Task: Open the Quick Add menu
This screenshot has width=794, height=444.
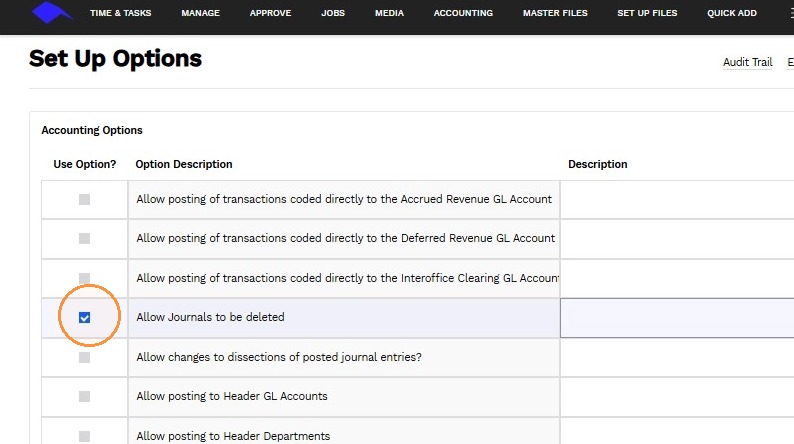Action: (x=732, y=13)
